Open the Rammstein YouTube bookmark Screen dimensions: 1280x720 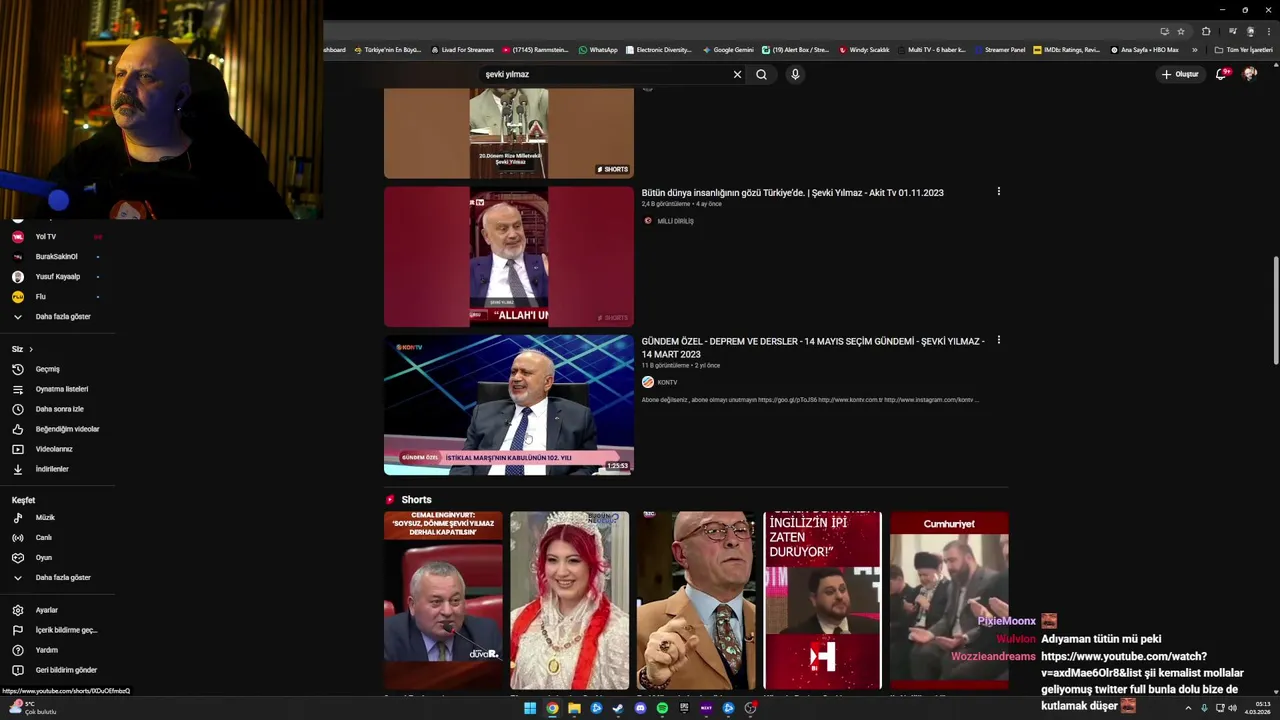535,50
